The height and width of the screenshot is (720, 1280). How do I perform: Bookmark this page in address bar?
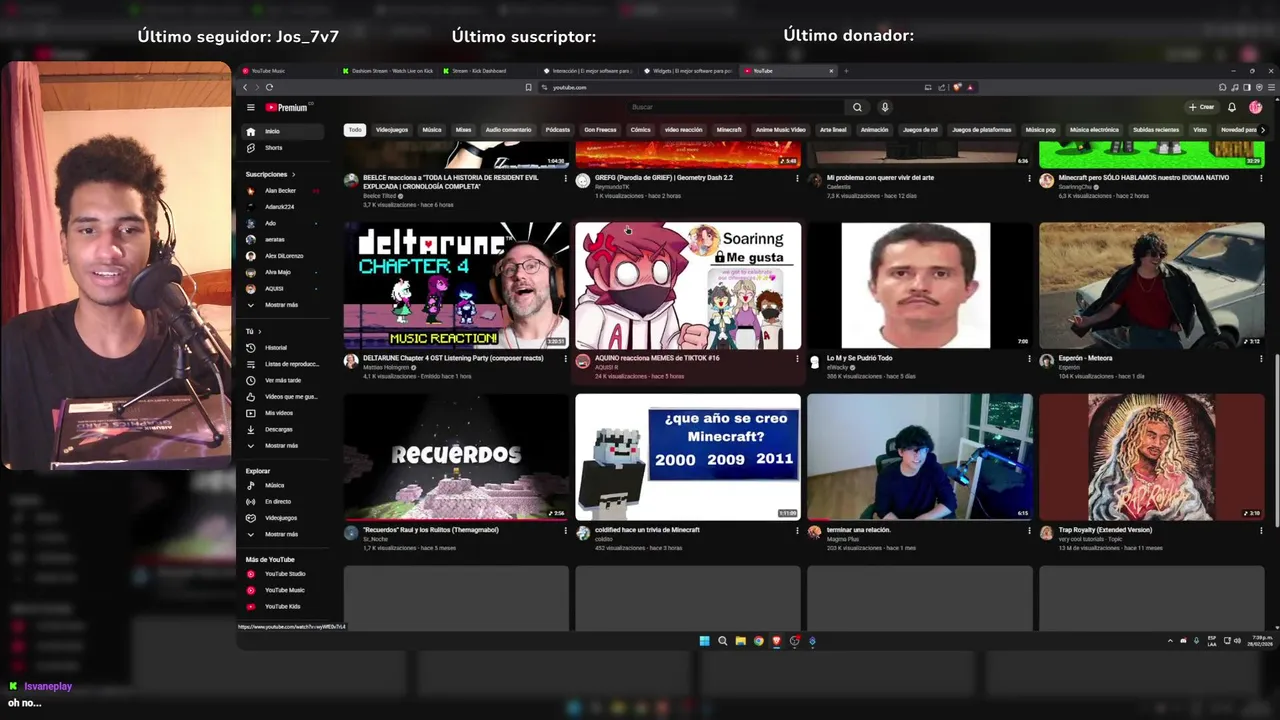[x=528, y=87]
